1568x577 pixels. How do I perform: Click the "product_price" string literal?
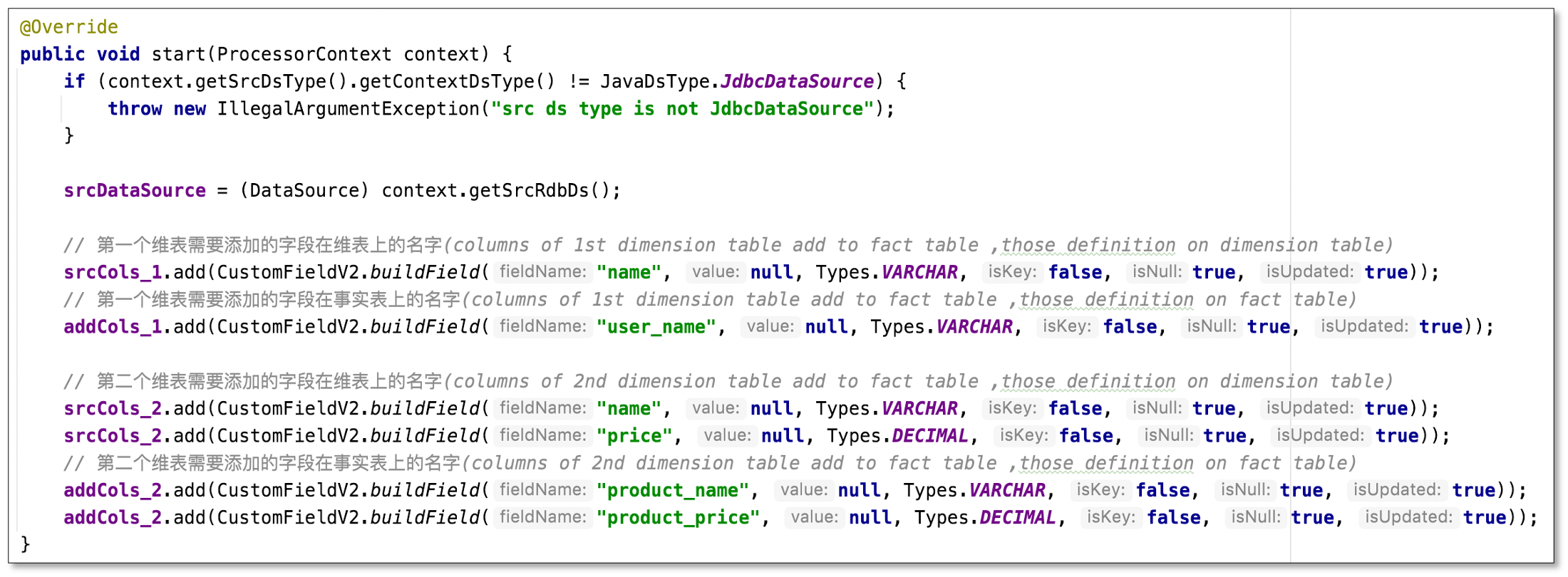click(678, 518)
